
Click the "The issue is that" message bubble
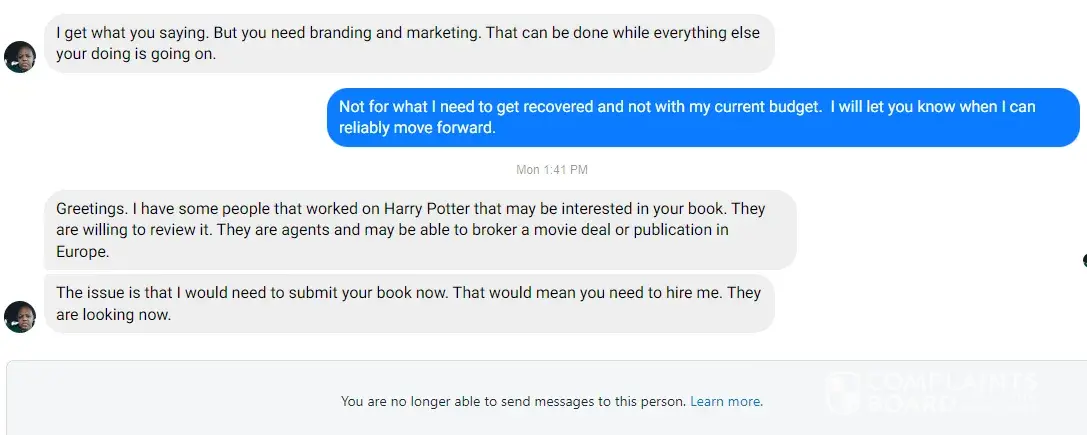(x=409, y=303)
